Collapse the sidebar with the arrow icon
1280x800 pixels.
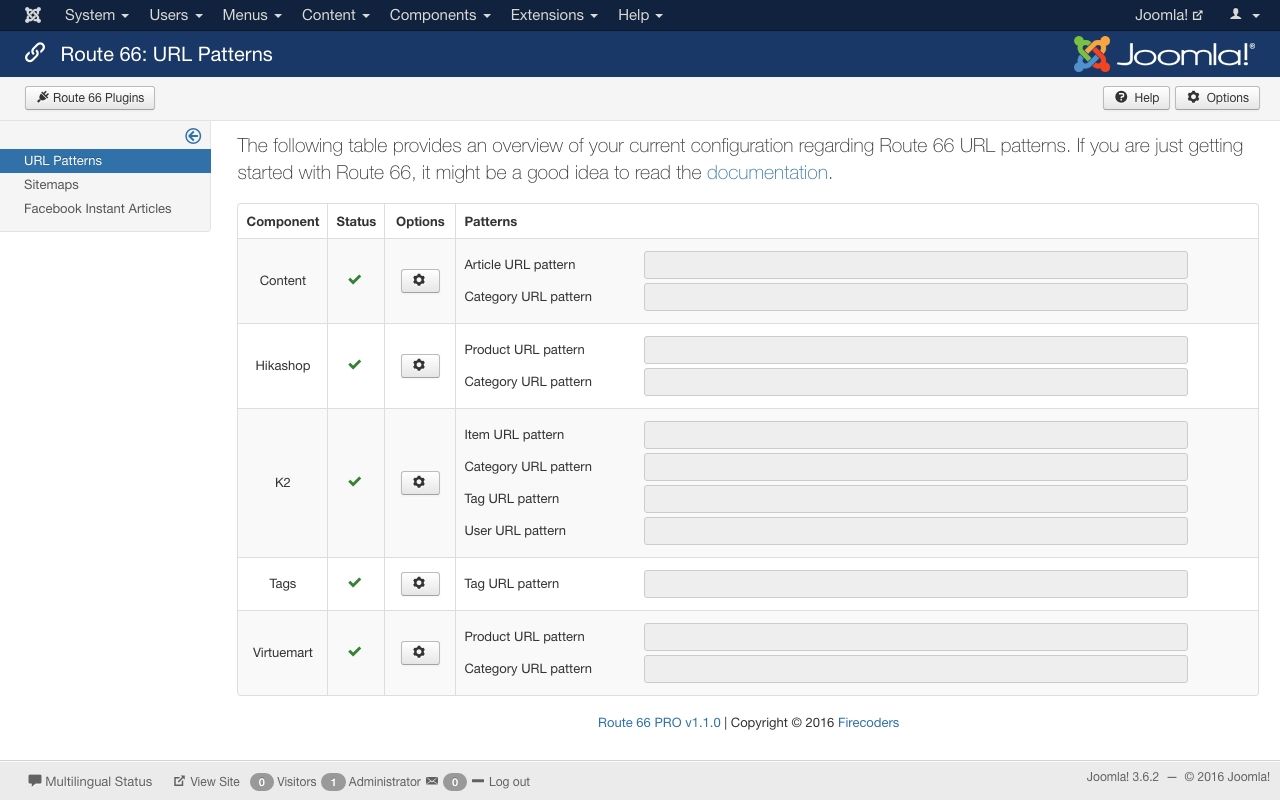point(193,136)
